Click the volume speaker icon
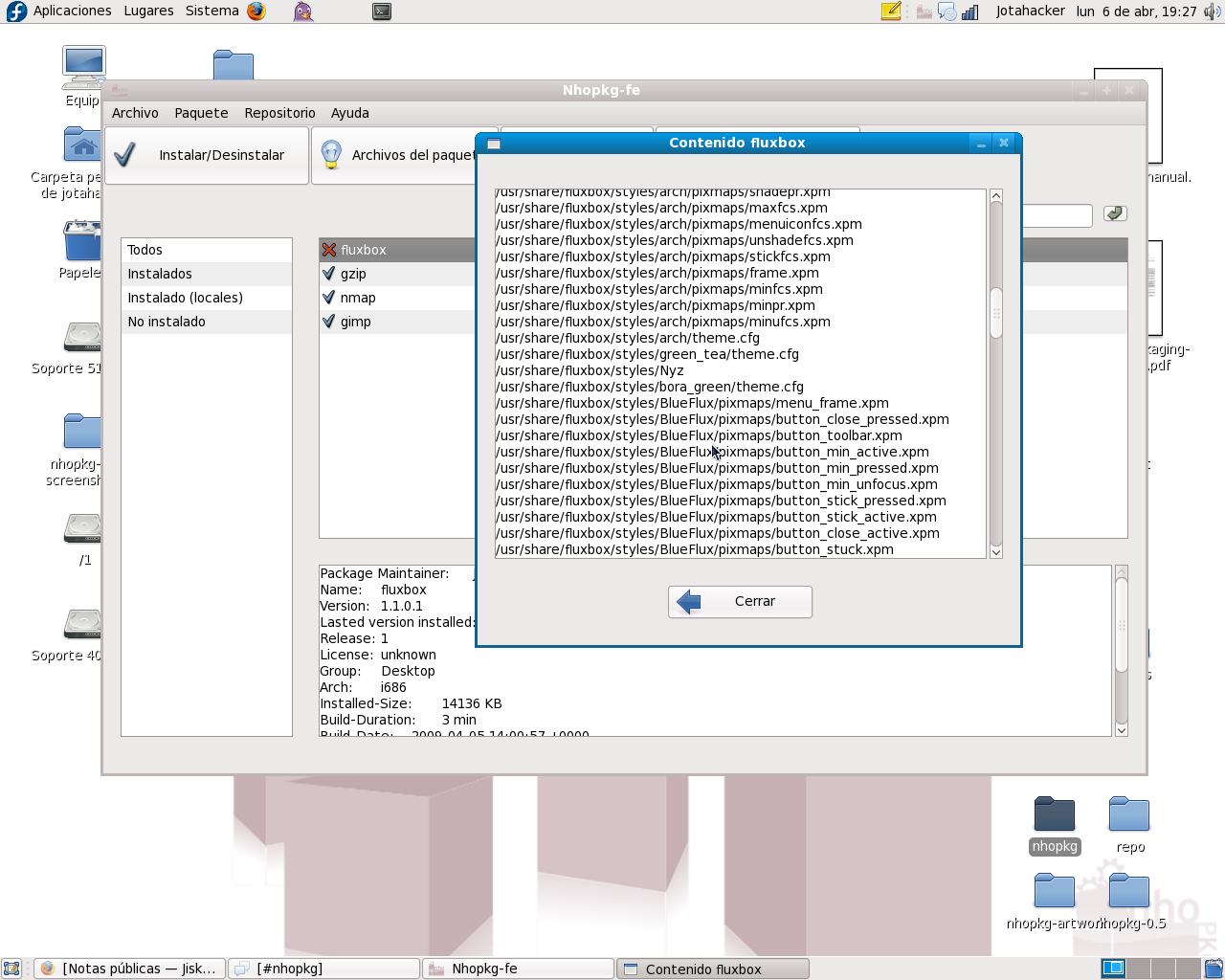The image size is (1225, 980). [x=1213, y=11]
